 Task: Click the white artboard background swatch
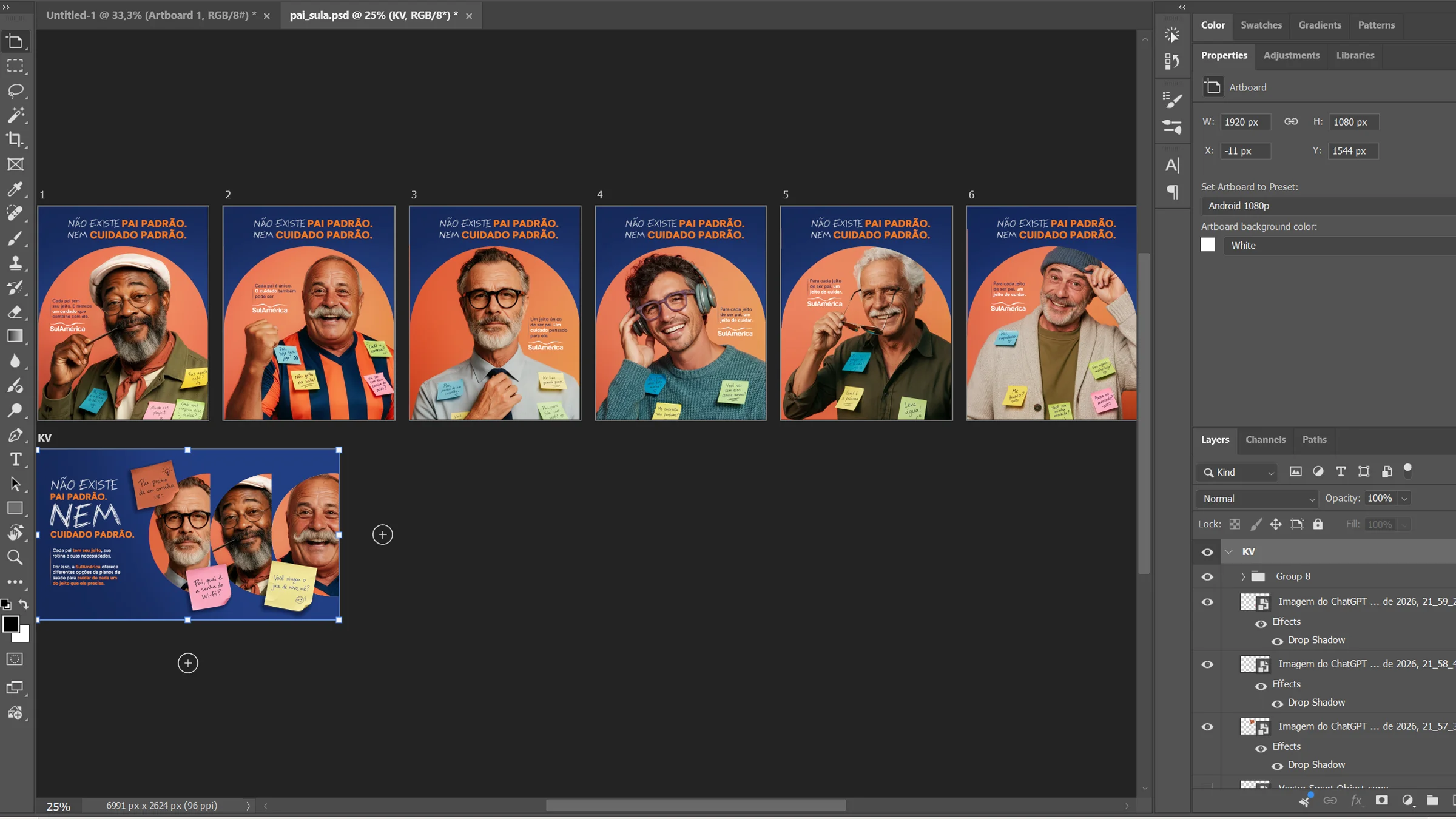coord(1207,245)
